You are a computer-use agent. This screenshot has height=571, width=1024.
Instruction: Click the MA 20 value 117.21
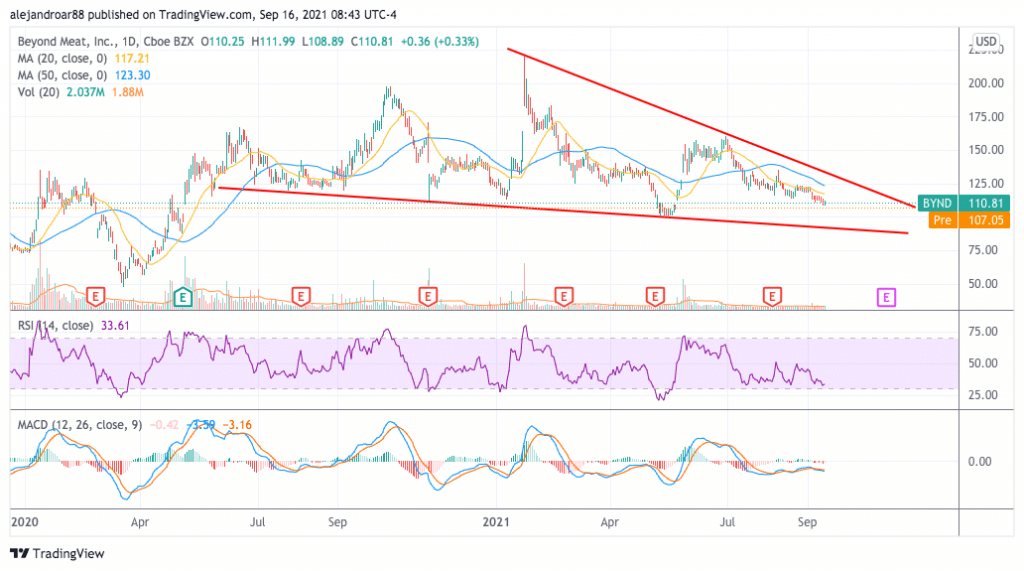coord(132,58)
